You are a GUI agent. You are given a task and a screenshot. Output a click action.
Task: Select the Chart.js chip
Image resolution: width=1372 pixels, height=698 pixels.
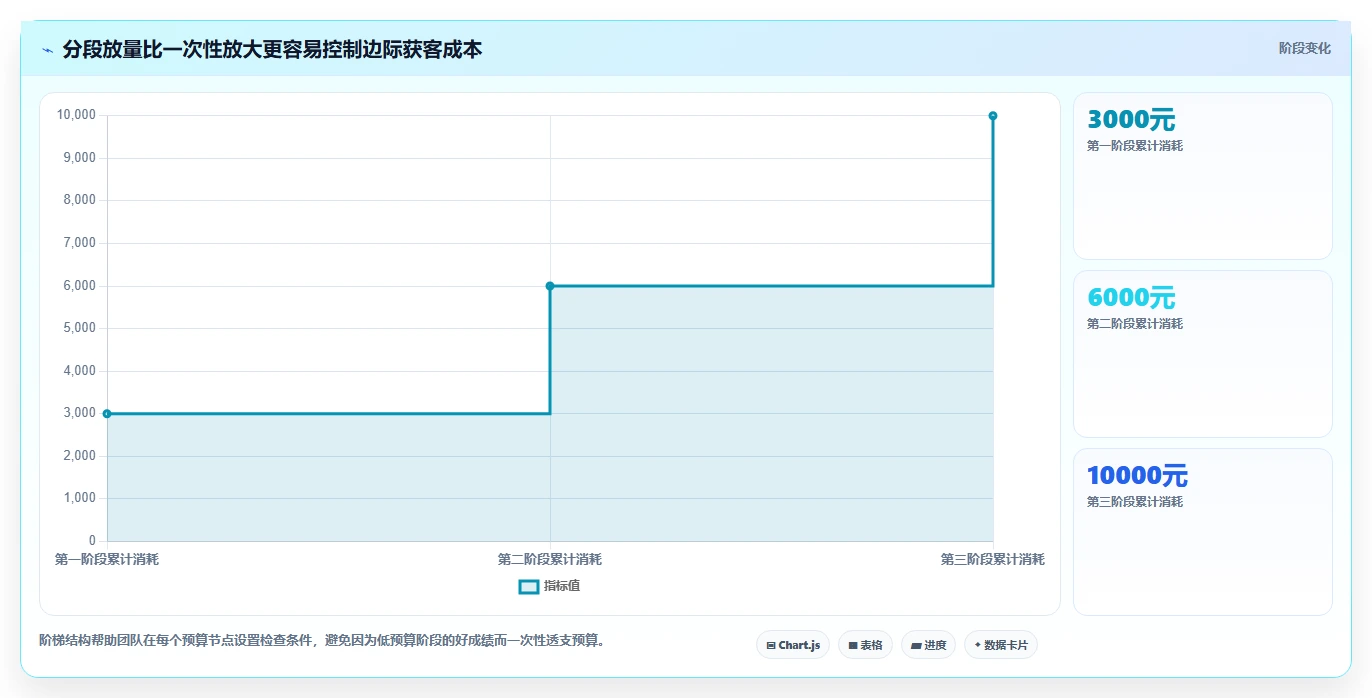[x=793, y=645]
